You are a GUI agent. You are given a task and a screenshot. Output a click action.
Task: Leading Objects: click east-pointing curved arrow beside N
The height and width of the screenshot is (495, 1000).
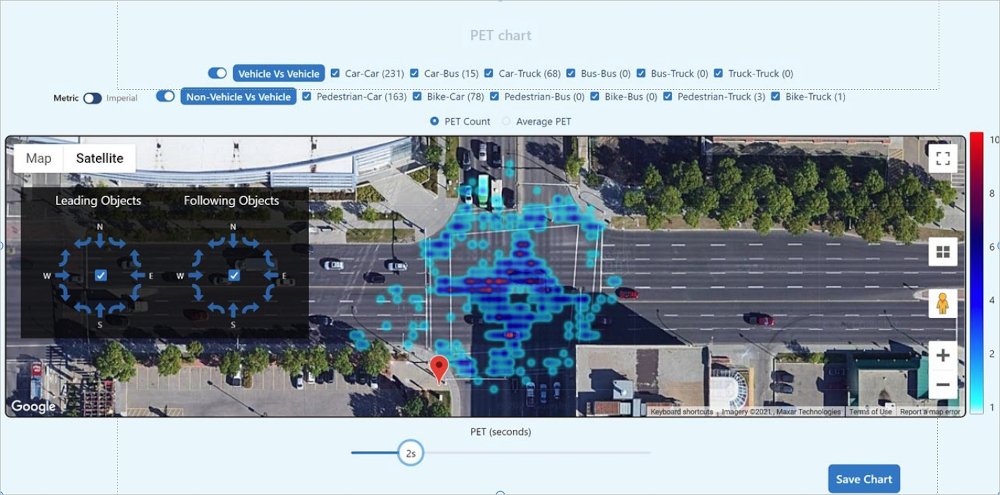click(117, 242)
